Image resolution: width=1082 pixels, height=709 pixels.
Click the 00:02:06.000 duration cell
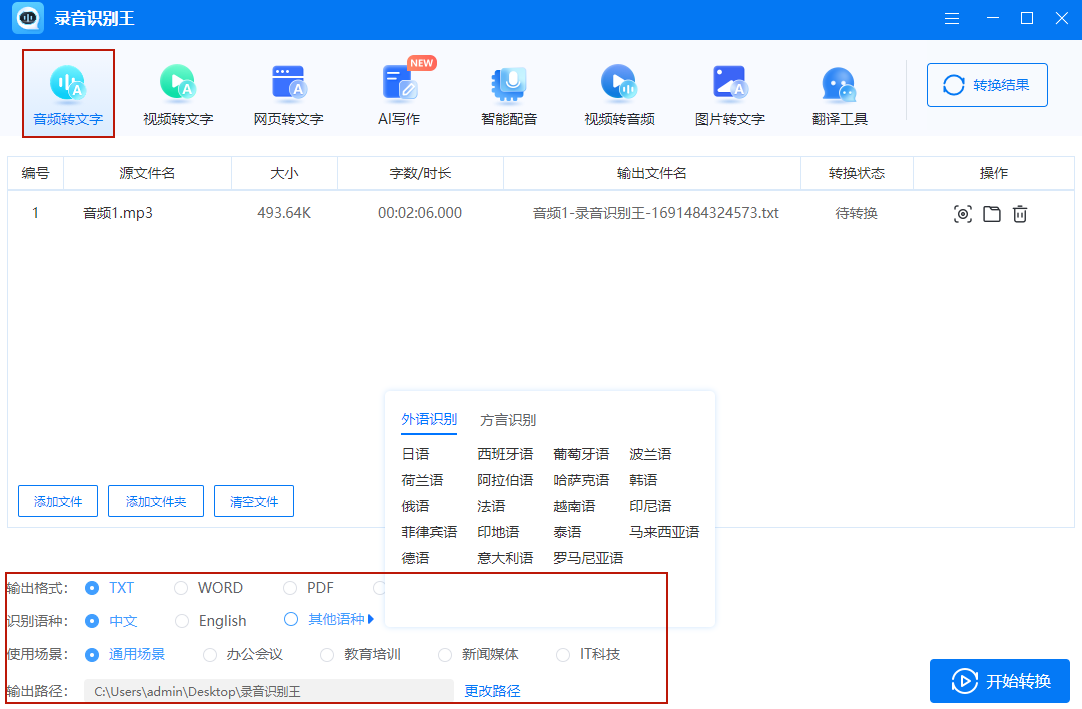(x=420, y=213)
